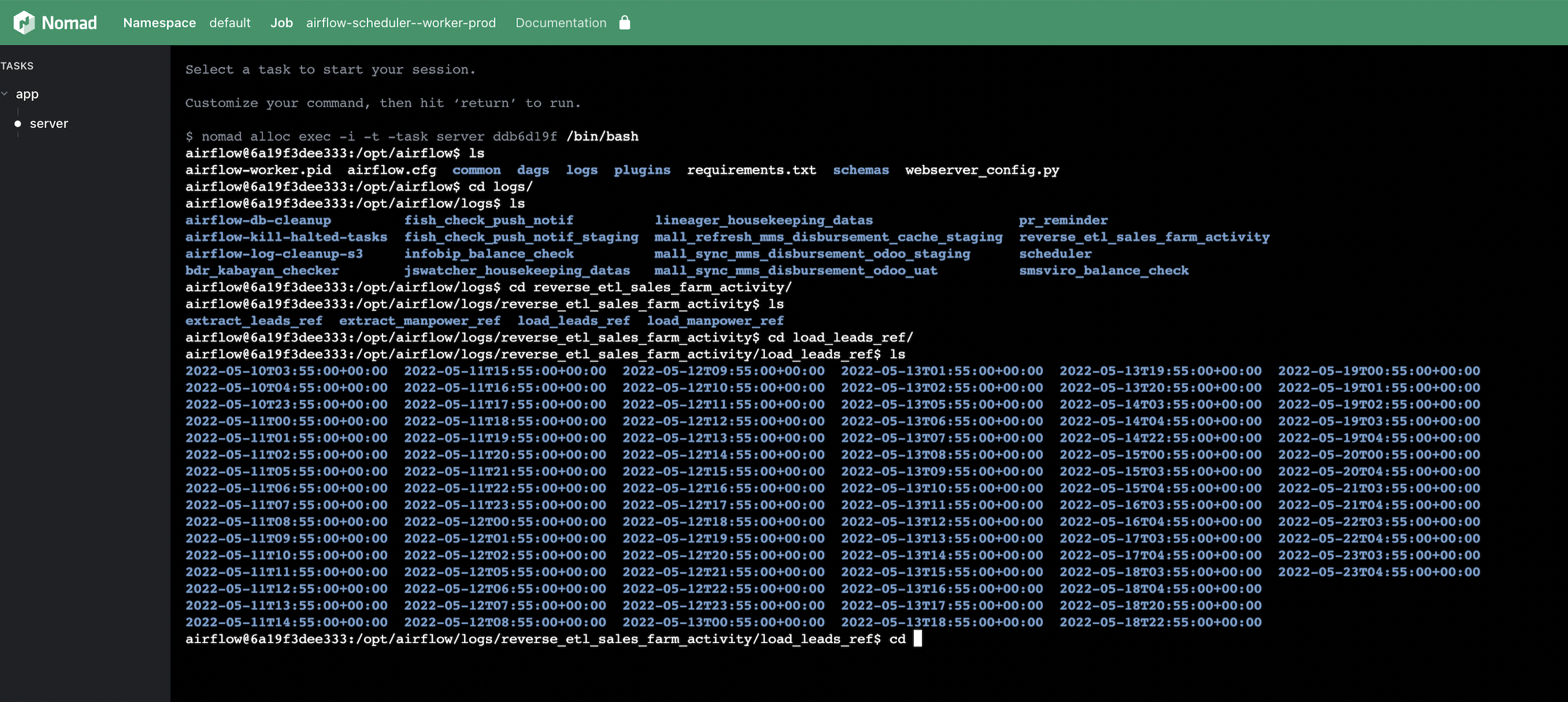The width and height of the screenshot is (1568, 702).
Task: Click the TASKS sidebar heading
Action: pos(17,66)
